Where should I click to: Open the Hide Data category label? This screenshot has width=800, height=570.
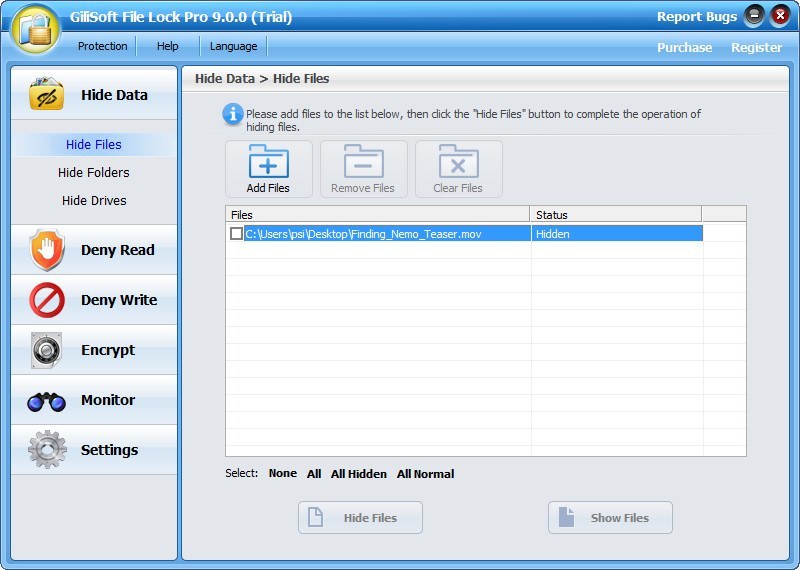click(114, 95)
